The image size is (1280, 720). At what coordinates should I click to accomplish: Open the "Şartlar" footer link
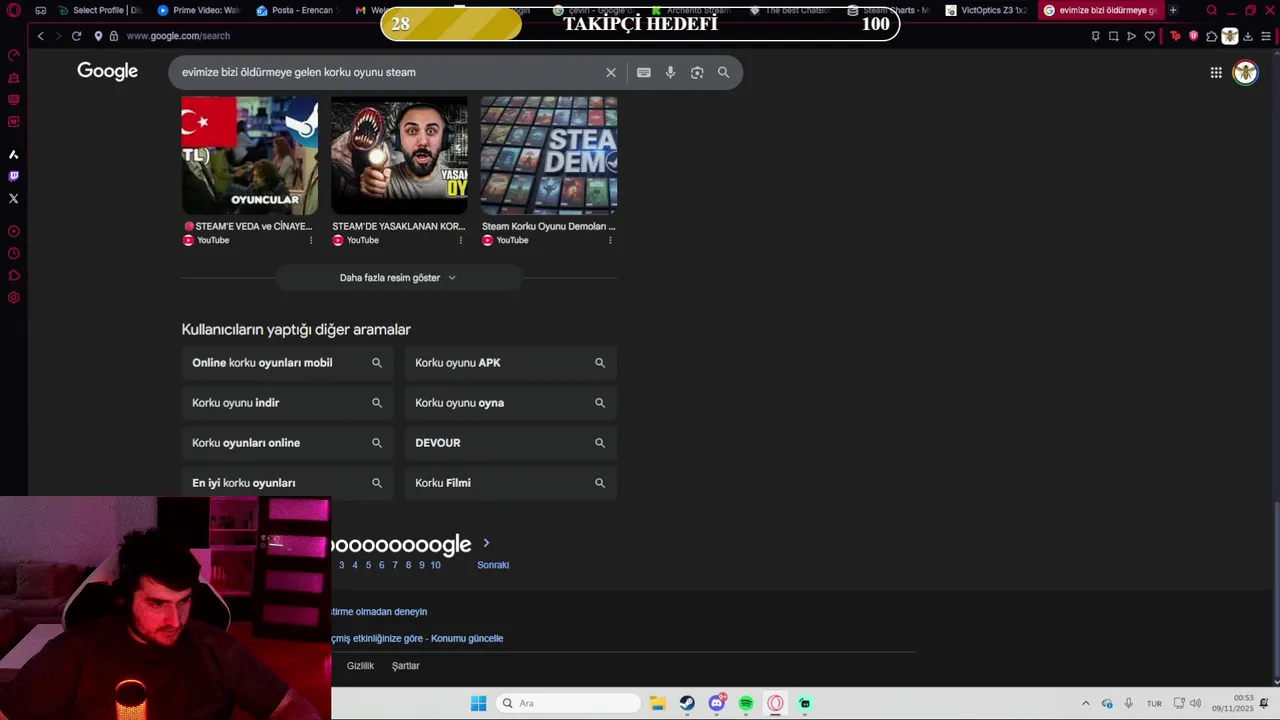[x=405, y=666]
